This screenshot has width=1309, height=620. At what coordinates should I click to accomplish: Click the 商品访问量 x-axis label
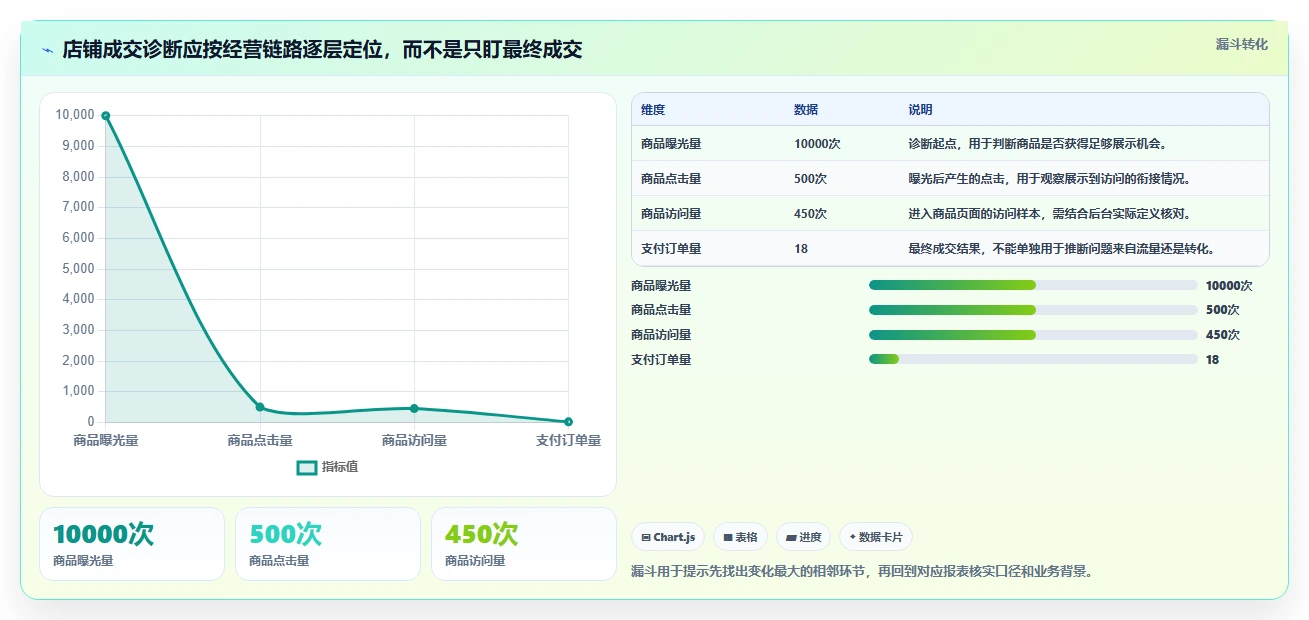click(x=414, y=440)
